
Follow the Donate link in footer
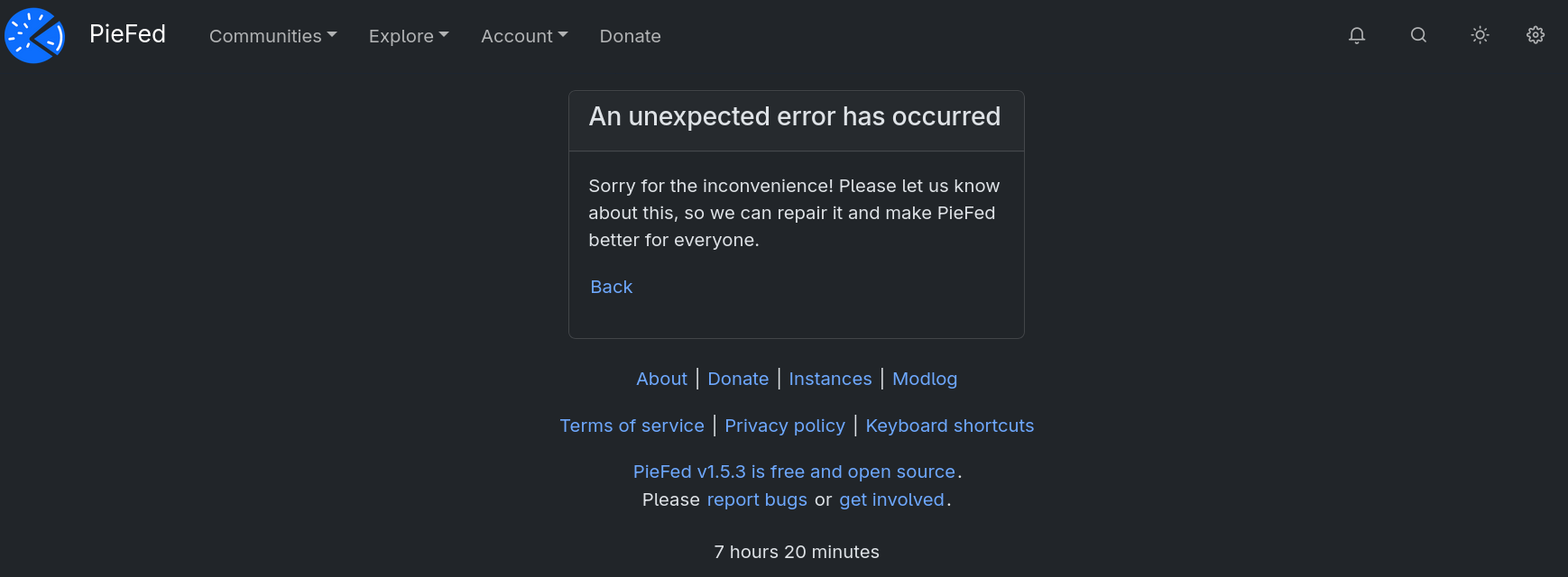(738, 379)
